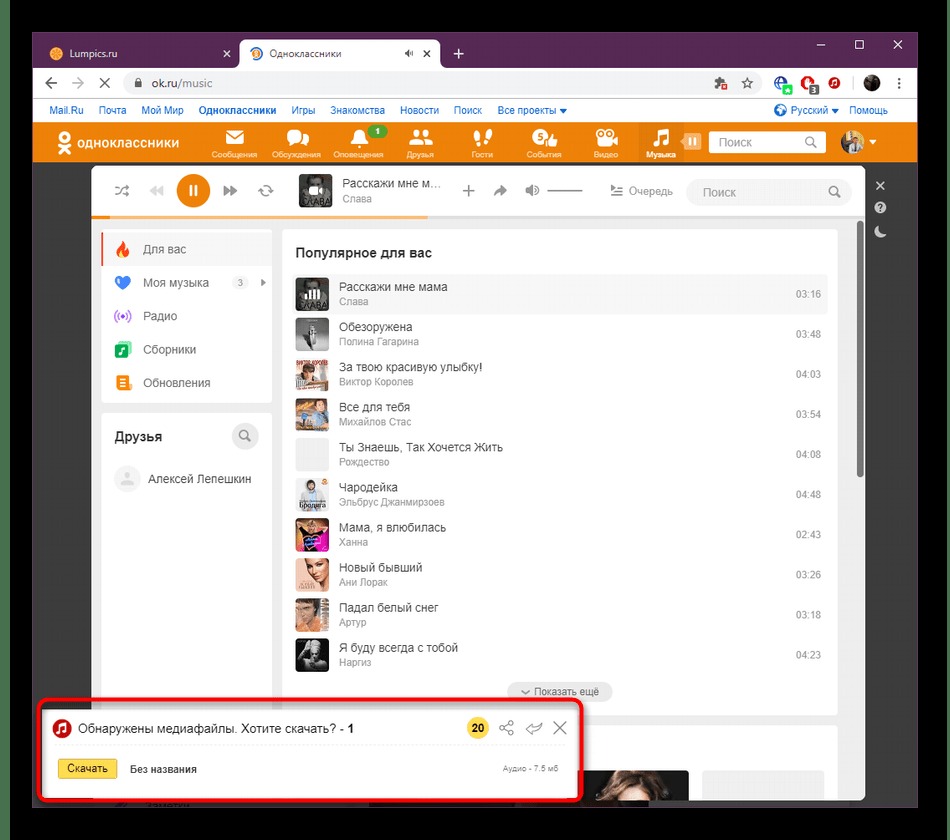This screenshot has height=840, width=950.
Task: Share from the download popup
Action: [507, 728]
